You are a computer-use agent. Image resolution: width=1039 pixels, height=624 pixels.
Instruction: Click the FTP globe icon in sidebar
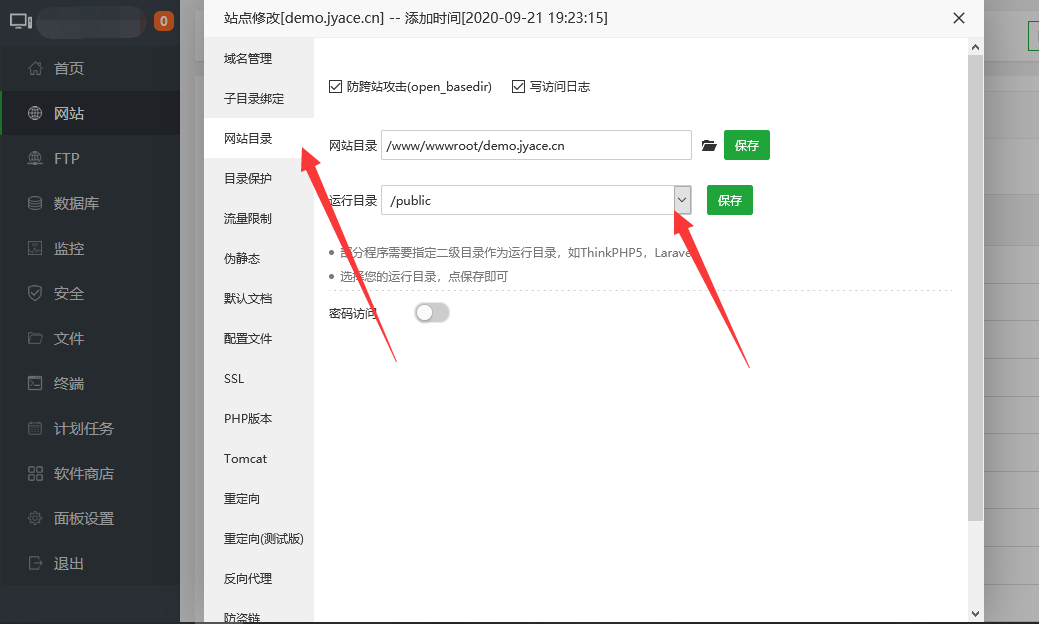(35, 158)
